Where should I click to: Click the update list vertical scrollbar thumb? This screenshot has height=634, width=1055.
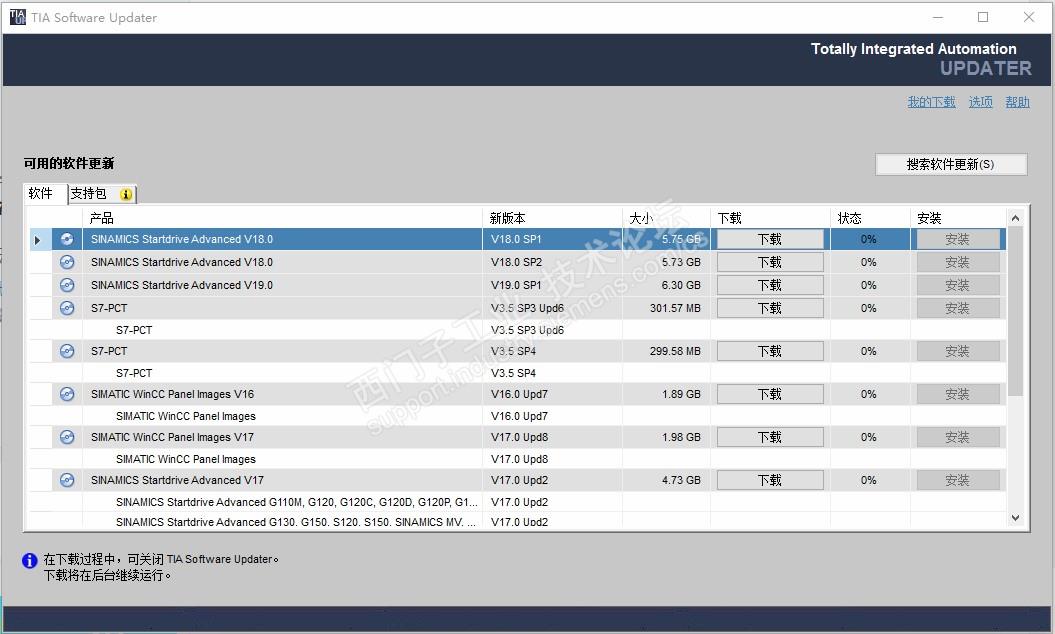coord(1015,311)
